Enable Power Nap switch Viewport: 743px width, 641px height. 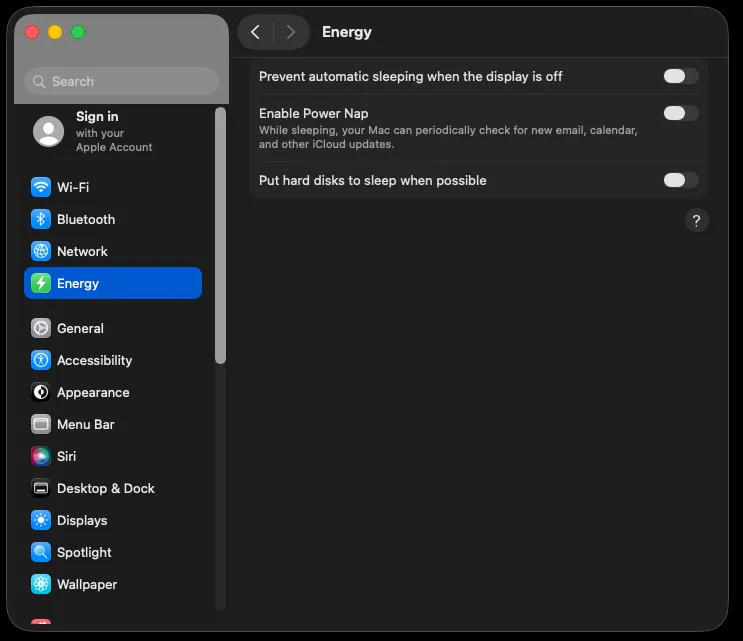click(x=680, y=113)
